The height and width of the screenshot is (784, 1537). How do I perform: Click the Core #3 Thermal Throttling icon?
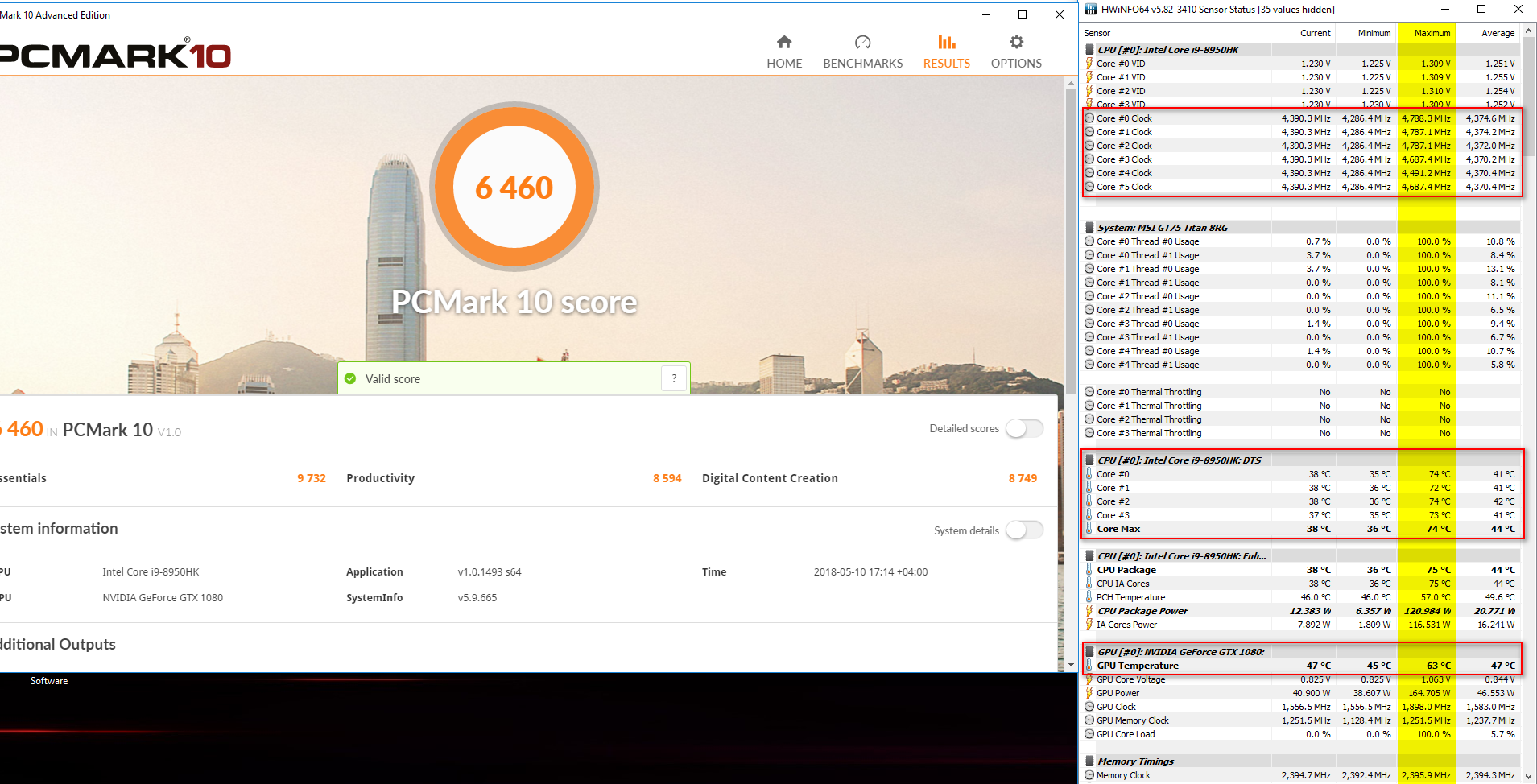1089,433
